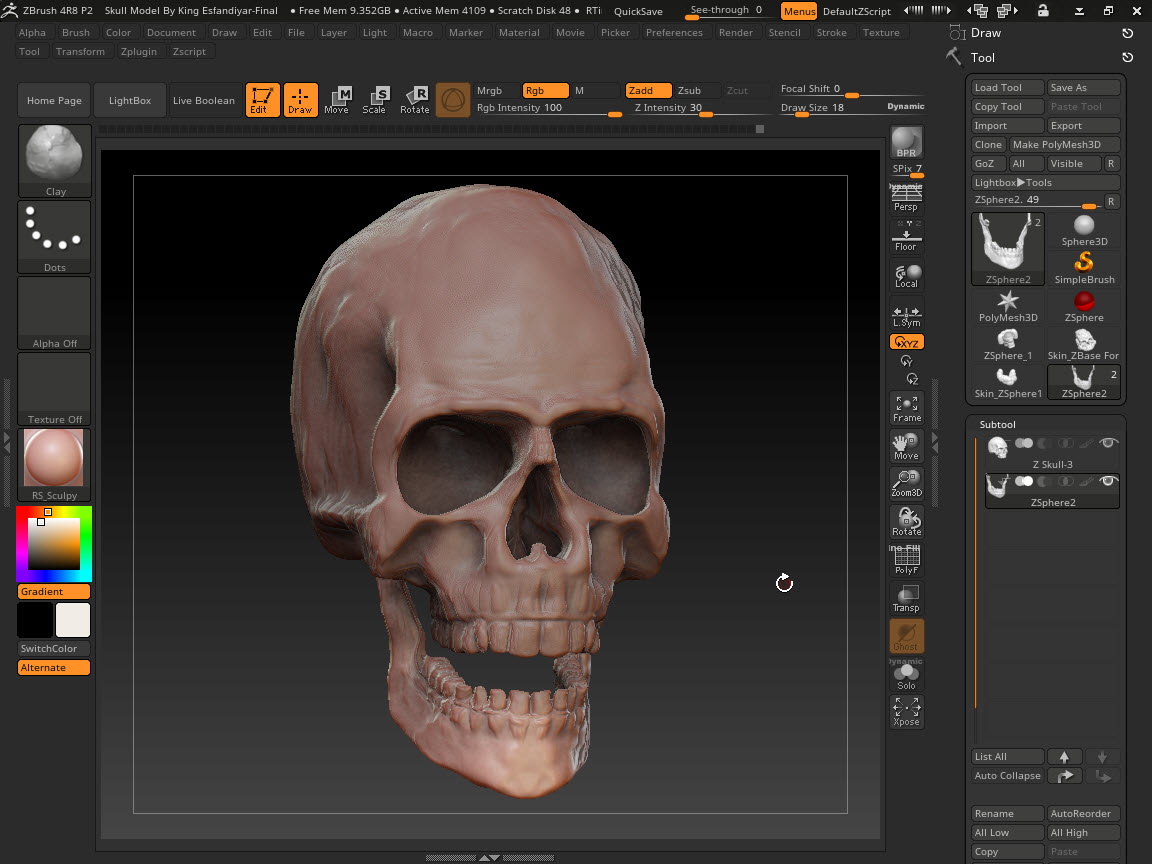Toggle XYZ rotation axis button
1152x864 pixels.
point(907,342)
